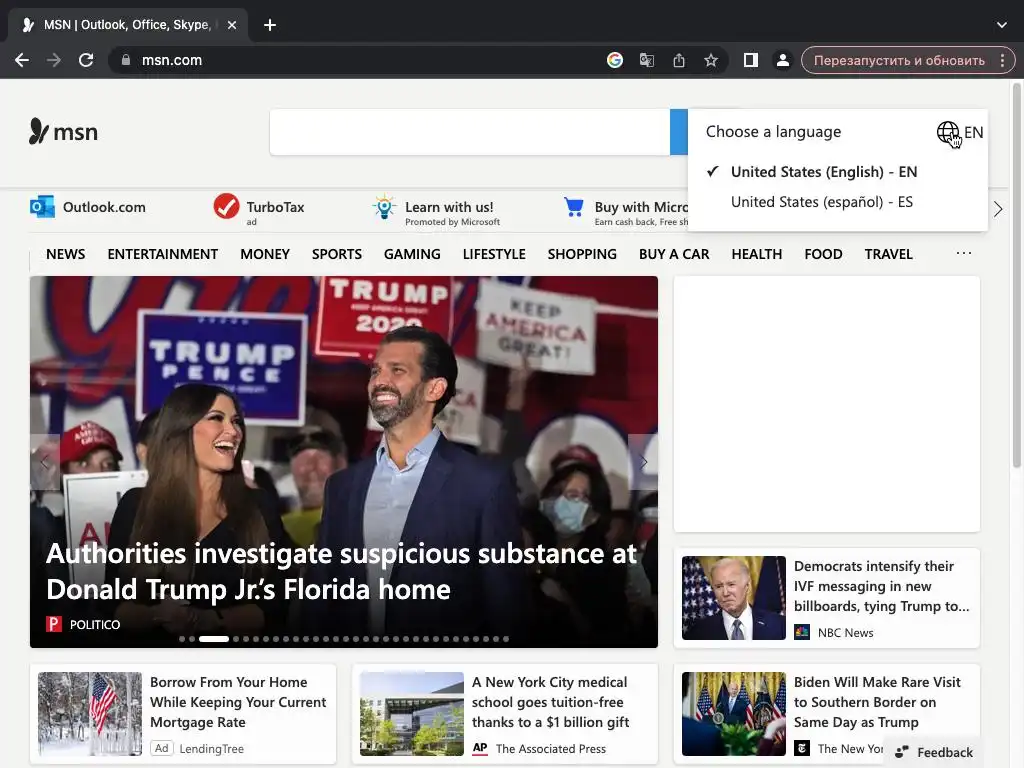Open the NEWS section

click(65, 254)
